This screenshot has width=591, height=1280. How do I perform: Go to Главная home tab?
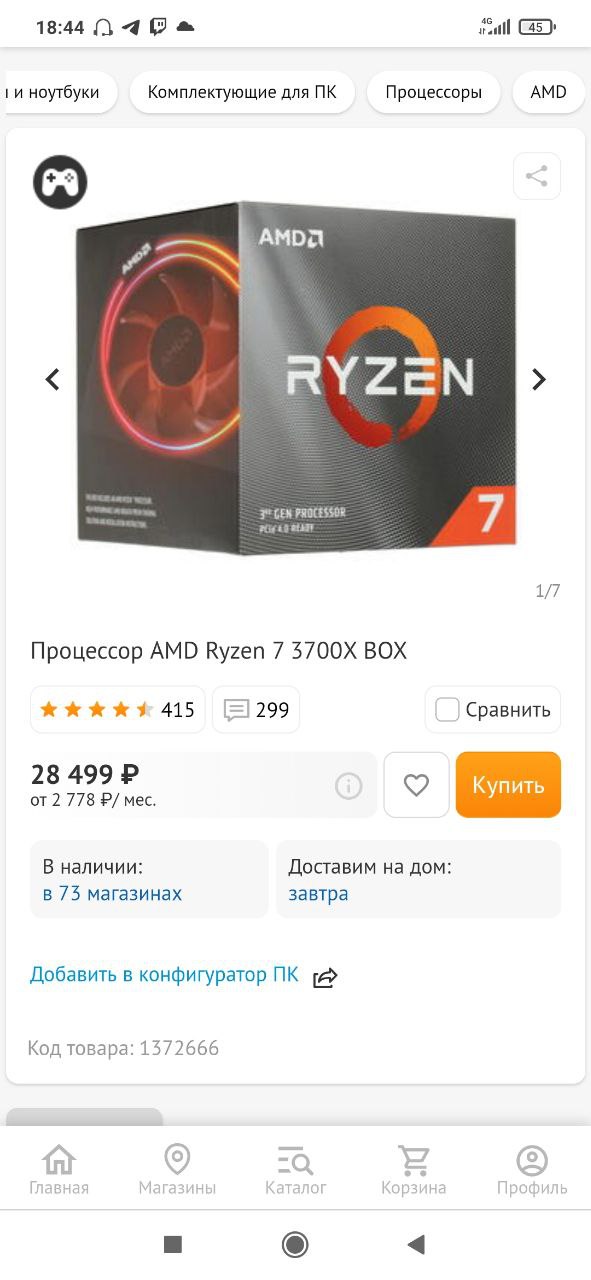click(59, 1171)
